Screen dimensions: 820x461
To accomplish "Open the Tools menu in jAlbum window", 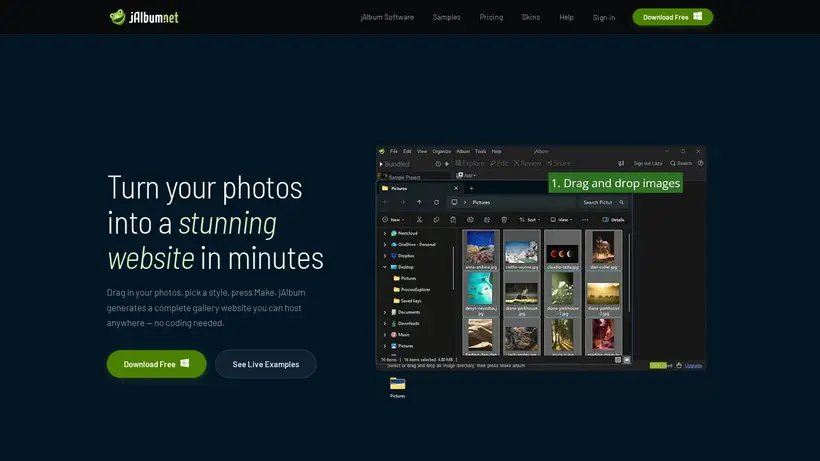I will [x=481, y=152].
